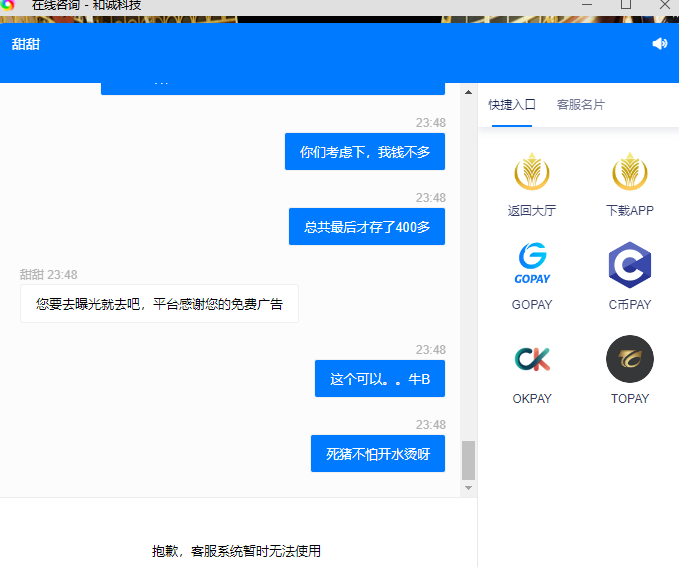The height and width of the screenshot is (567, 679).
Task: Click the scrollbar down arrow
Action: coord(468,488)
